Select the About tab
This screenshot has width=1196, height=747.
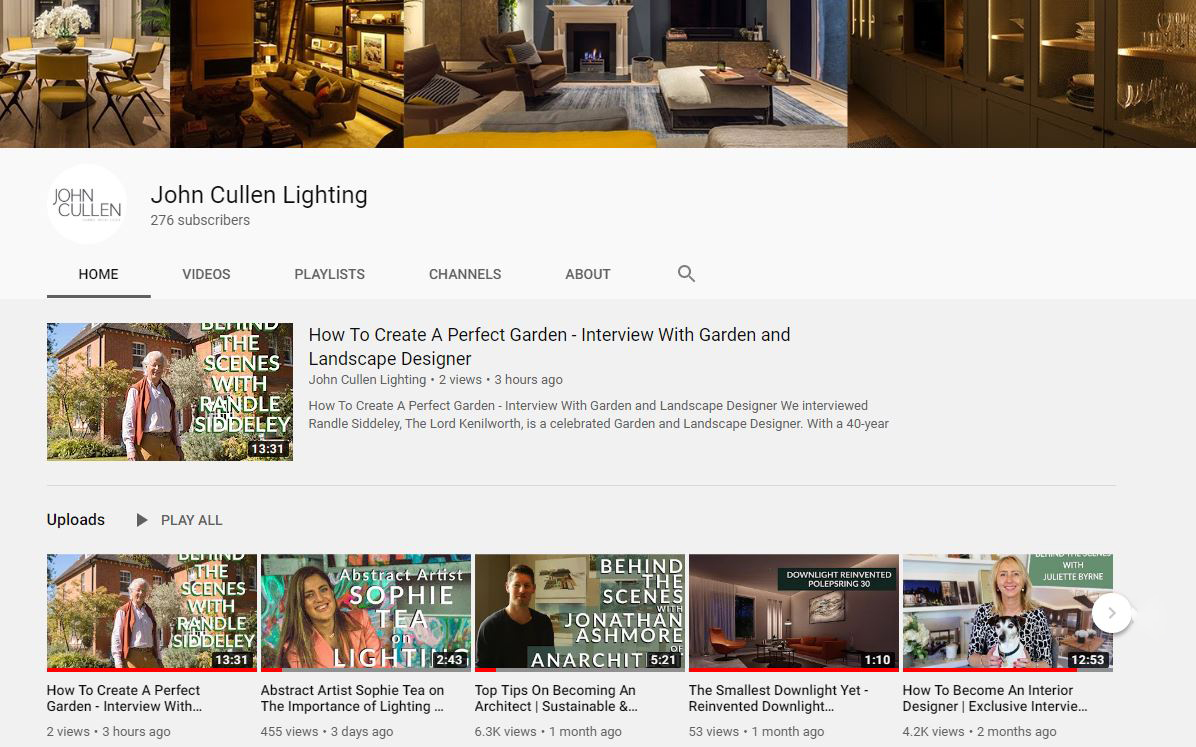587,275
